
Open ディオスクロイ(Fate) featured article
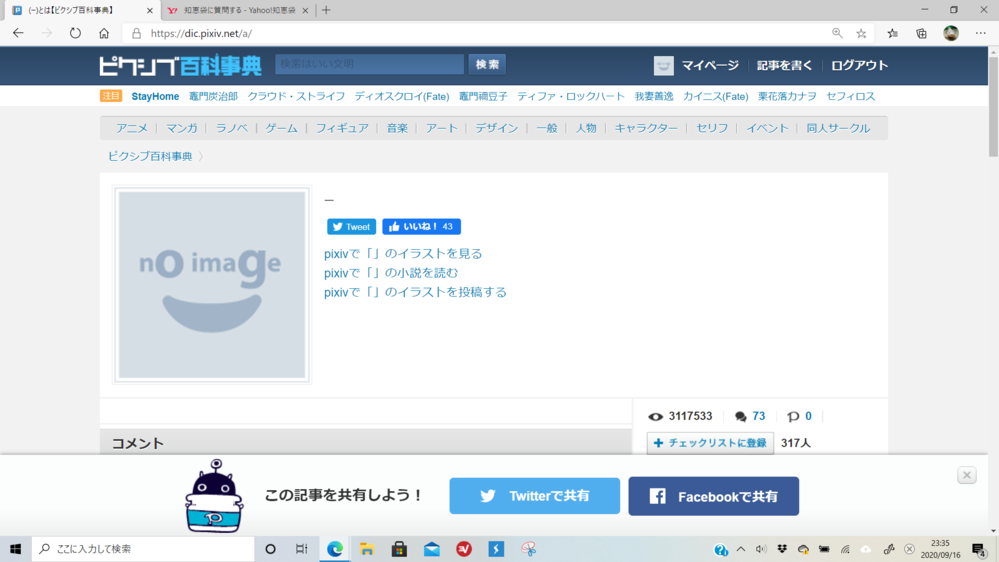402,96
